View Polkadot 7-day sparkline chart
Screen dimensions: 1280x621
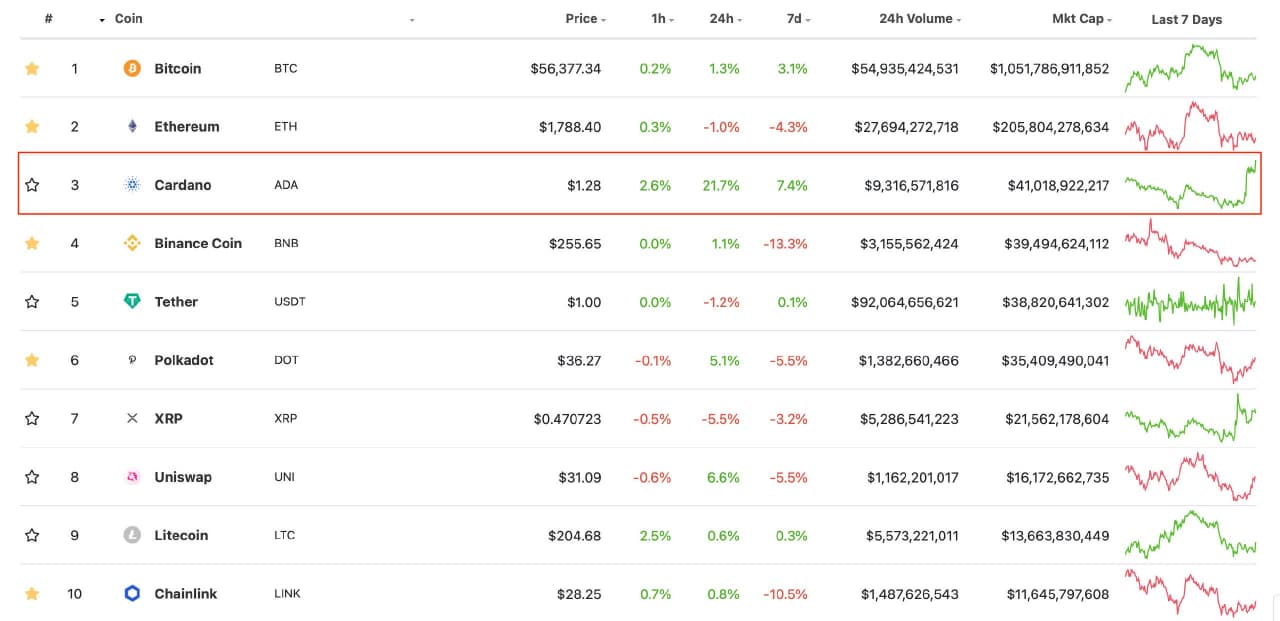click(x=1190, y=360)
